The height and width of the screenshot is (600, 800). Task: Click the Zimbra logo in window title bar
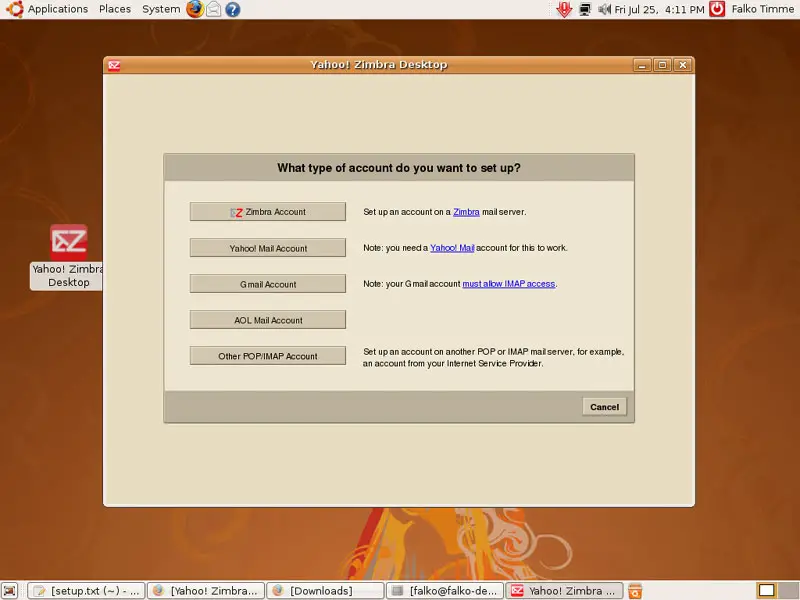[114, 65]
